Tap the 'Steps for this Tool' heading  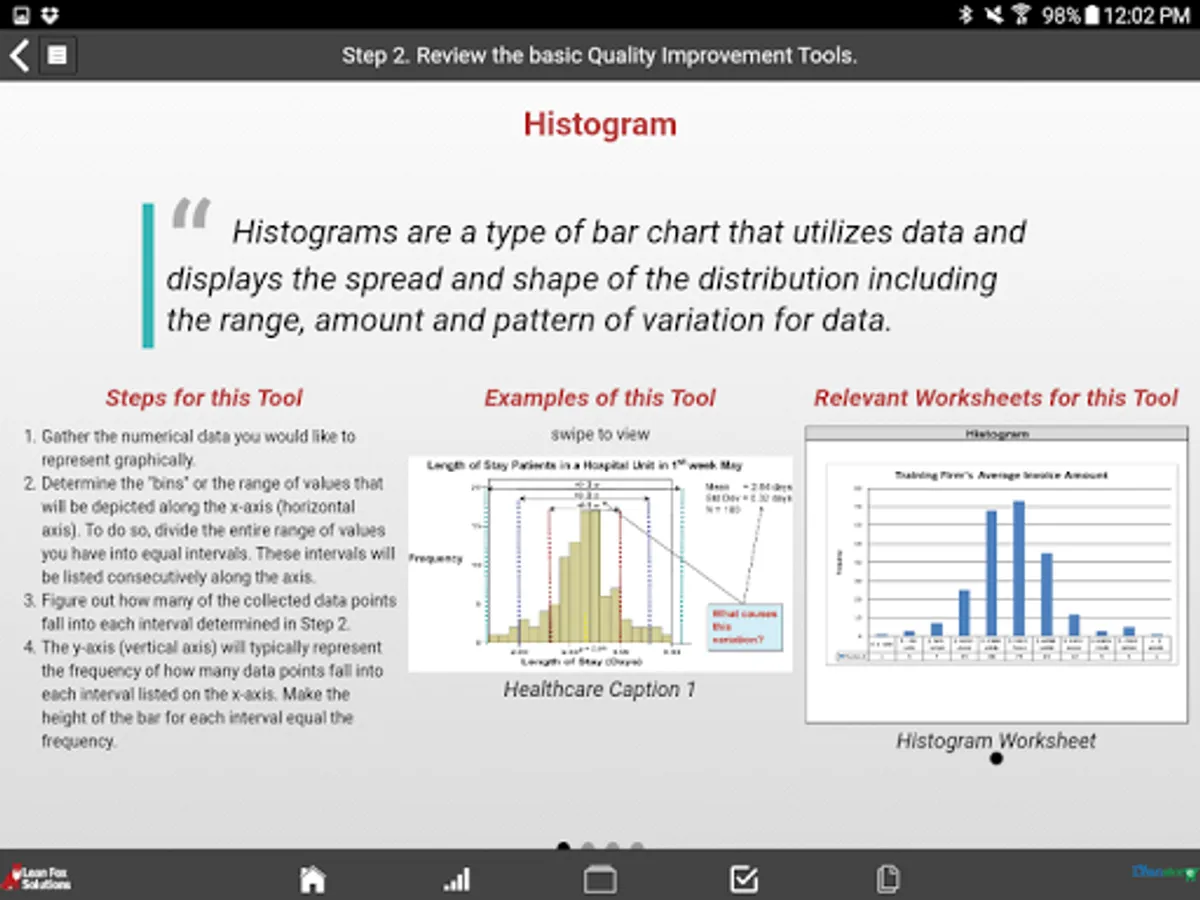click(x=204, y=398)
